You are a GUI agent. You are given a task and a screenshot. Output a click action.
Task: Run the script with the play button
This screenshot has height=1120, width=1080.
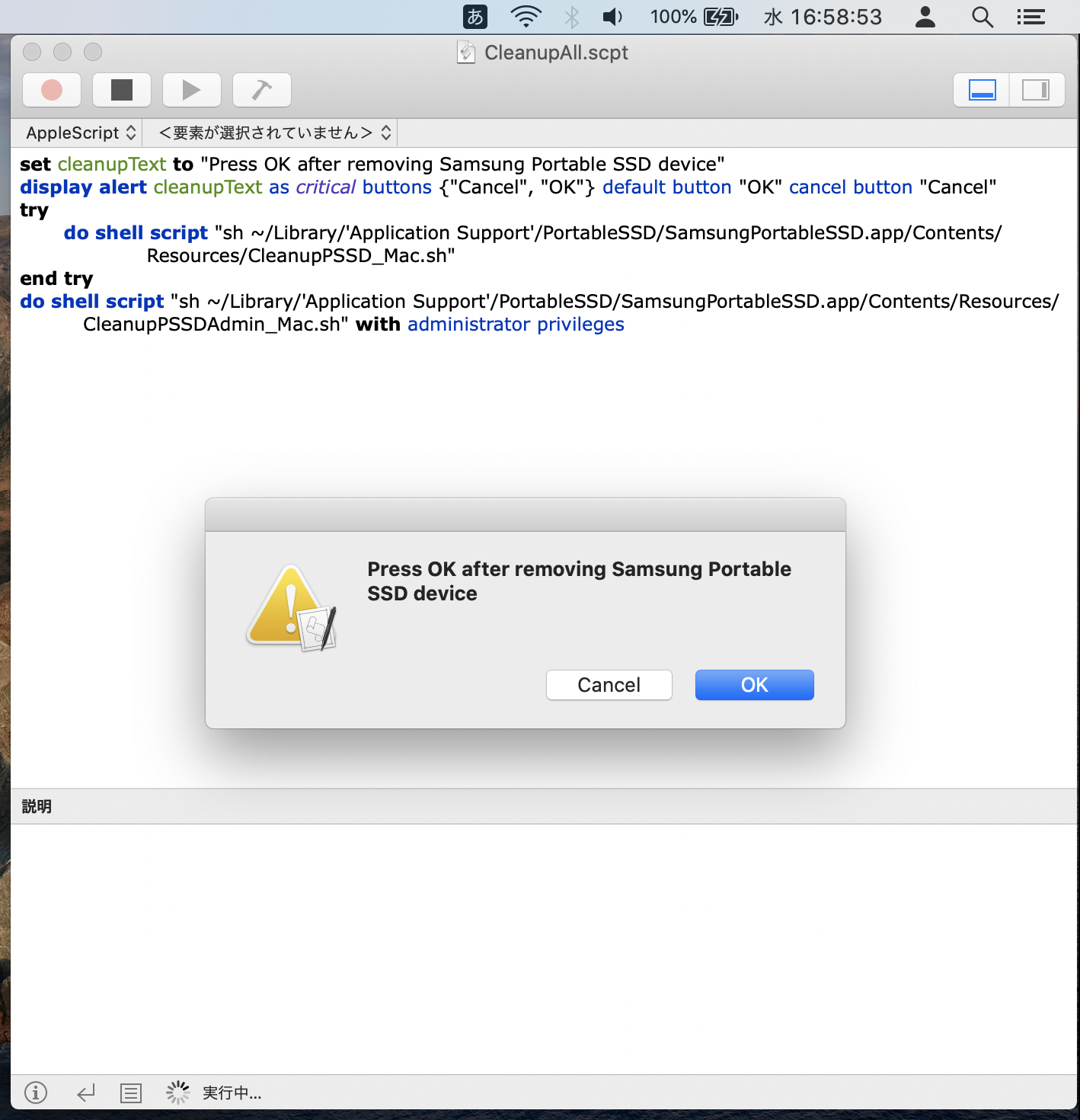(x=192, y=90)
